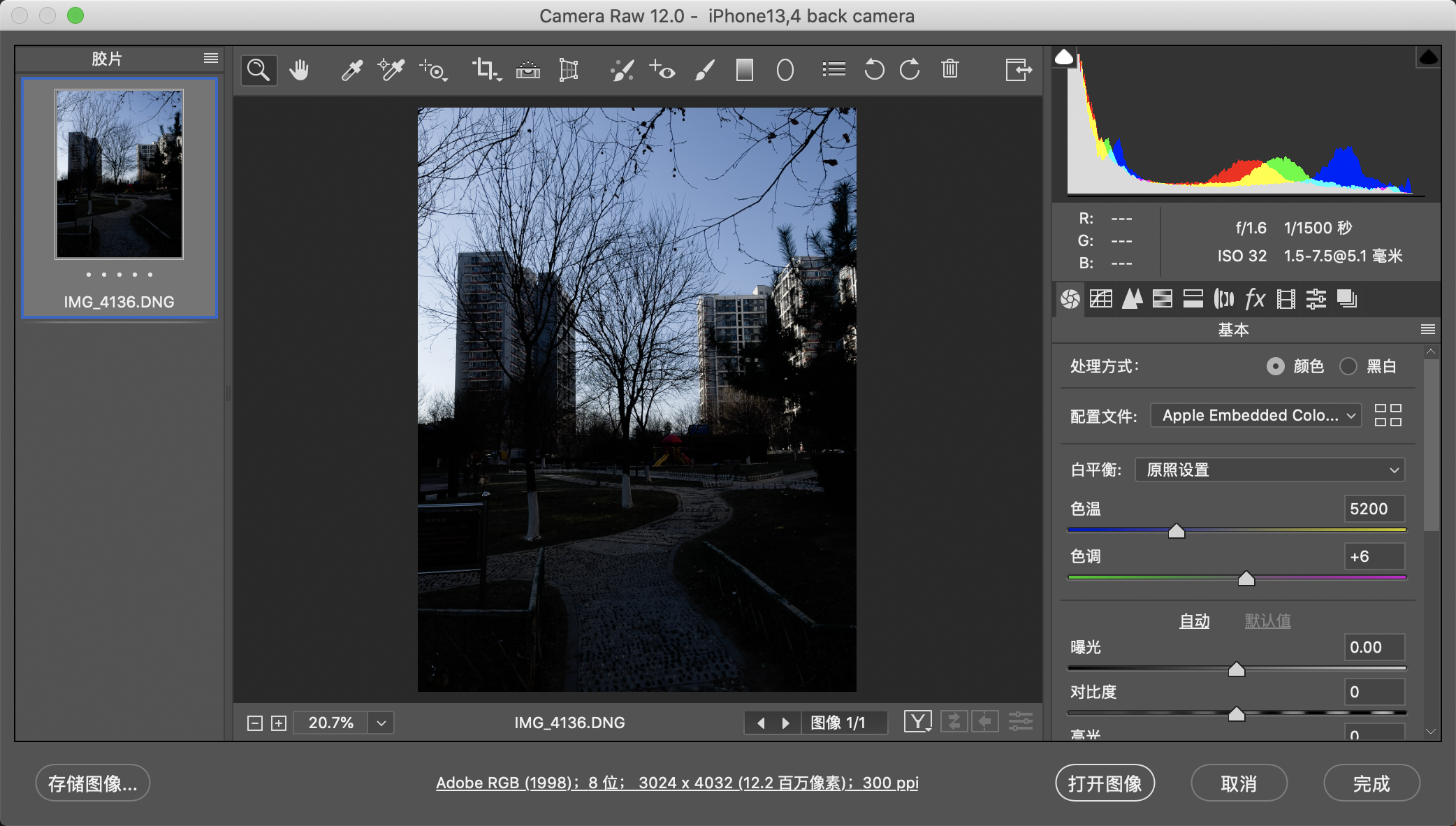Viewport: 1456px width, 826px height.
Task: Click the 色温 temperature slider handle
Action: (1177, 530)
